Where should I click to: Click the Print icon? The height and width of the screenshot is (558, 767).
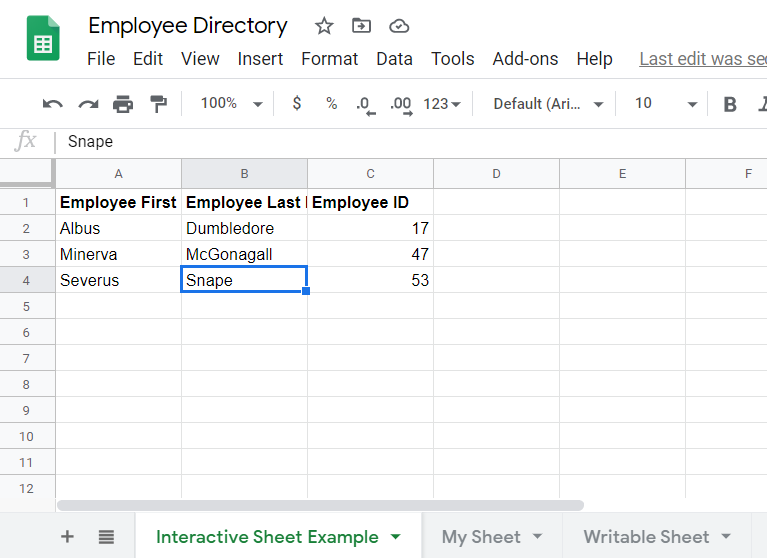coord(123,104)
